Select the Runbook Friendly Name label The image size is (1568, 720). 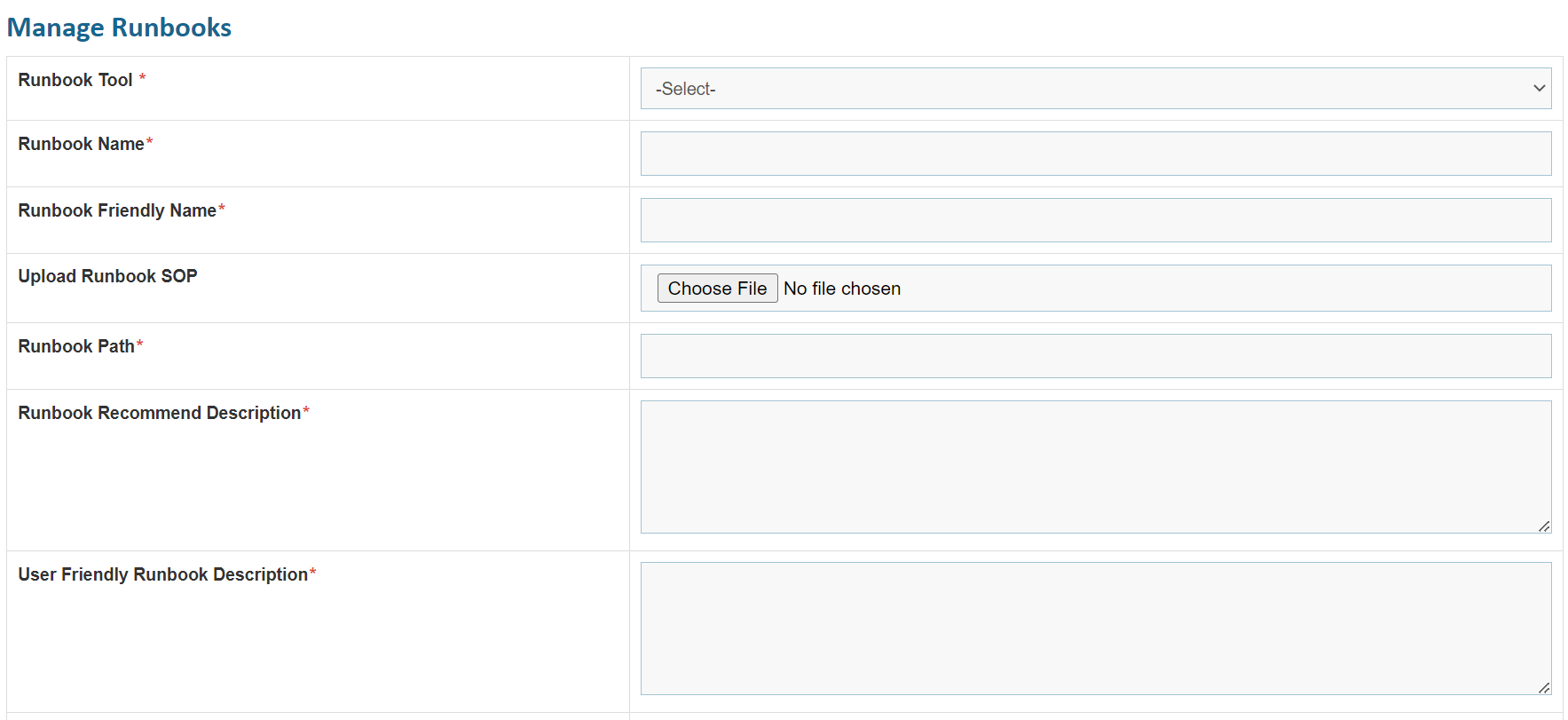117,210
